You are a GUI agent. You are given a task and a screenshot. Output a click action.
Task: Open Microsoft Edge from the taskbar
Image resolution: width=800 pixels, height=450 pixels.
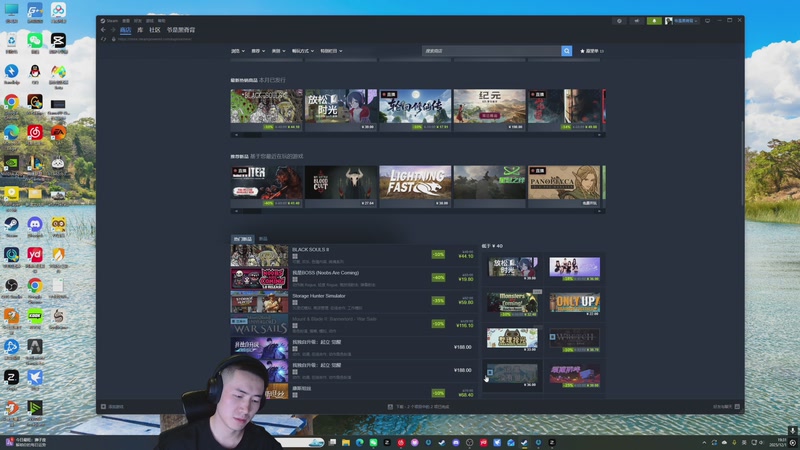click(360, 442)
